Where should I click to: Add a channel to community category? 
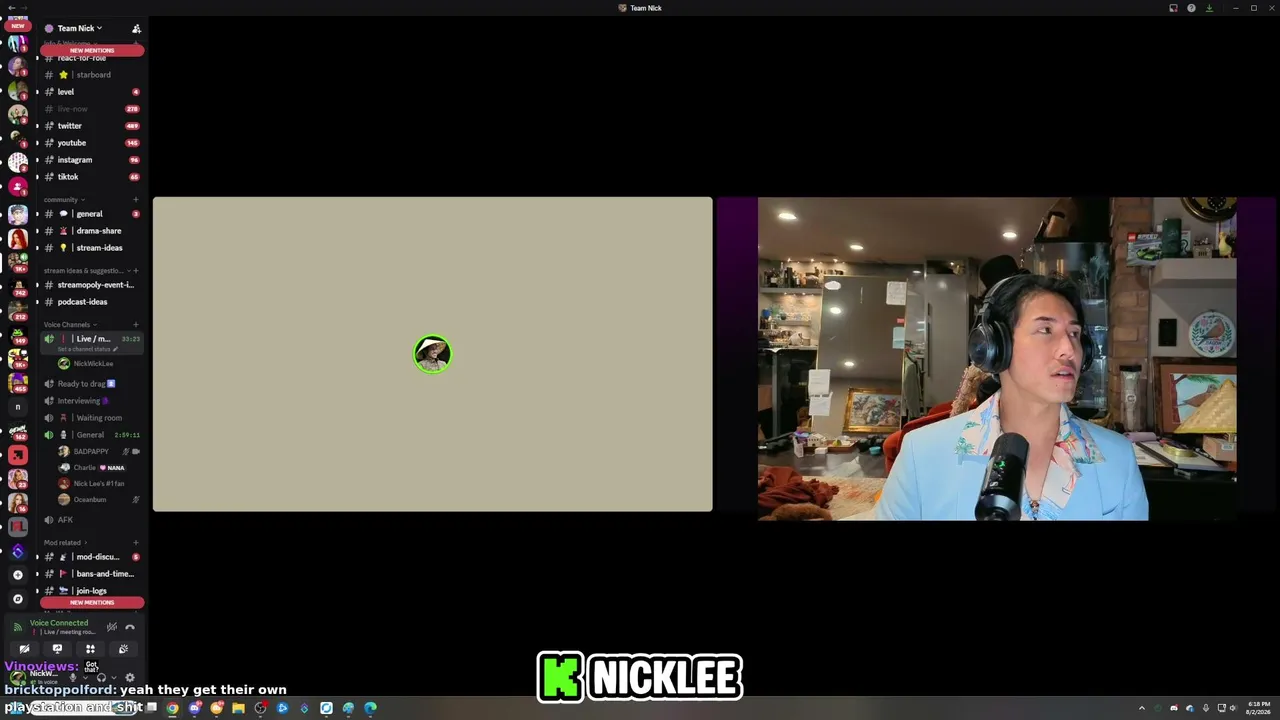136,200
